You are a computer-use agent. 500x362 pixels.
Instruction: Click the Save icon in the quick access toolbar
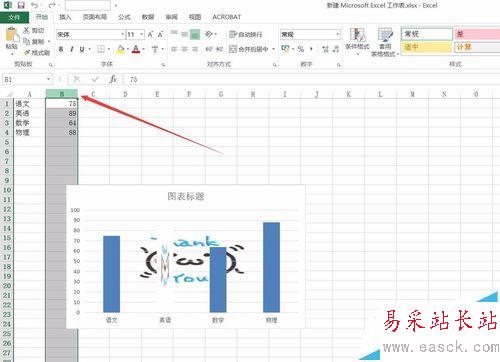pyautogui.click(x=21, y=5)
